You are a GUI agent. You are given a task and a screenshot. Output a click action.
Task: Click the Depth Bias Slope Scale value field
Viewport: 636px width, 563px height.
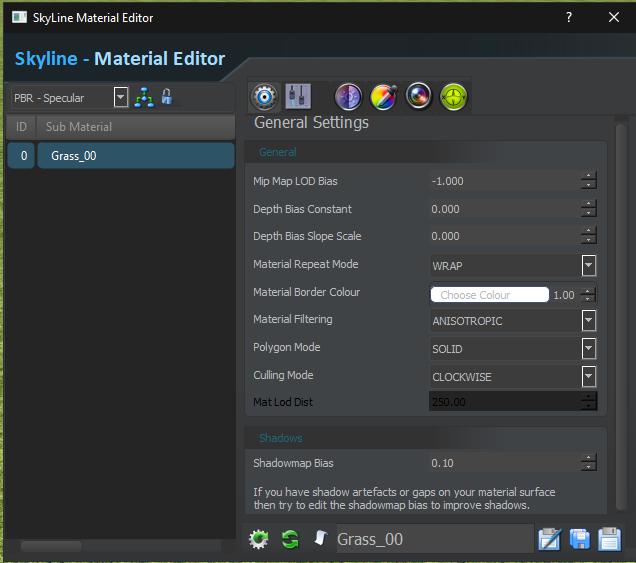(x=505, y=236)
